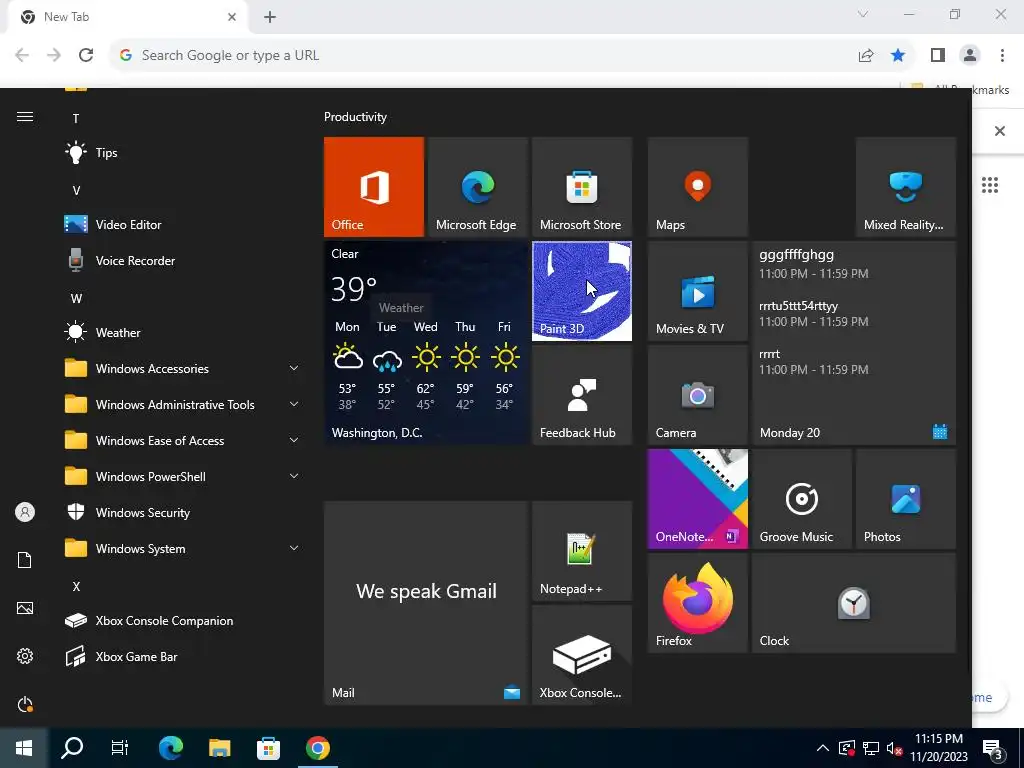This screenshot has height=768, width=1024.
Task: Open the muted volume tray icon
Action: coord(895,748)
